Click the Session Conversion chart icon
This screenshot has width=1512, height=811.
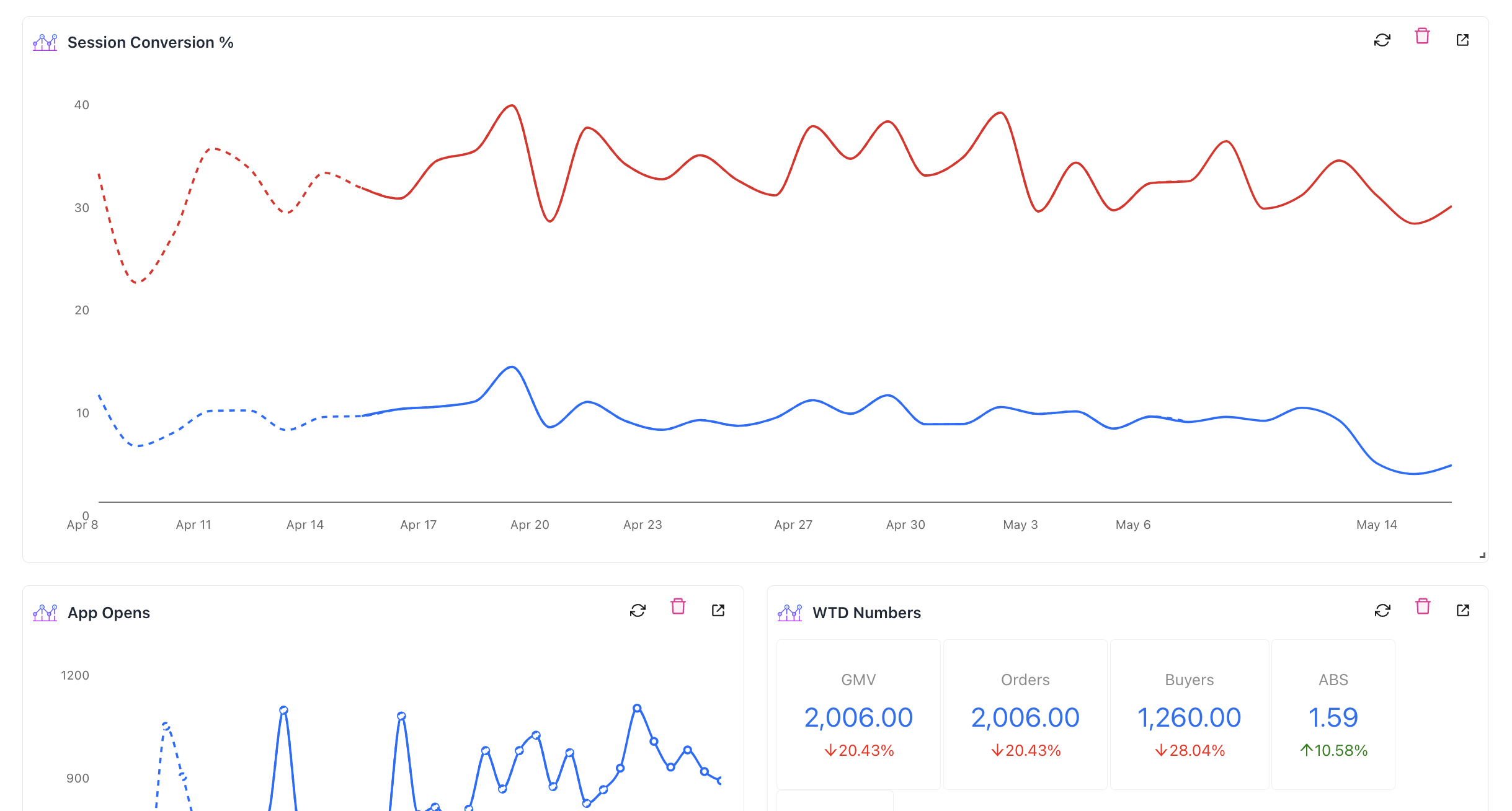click(45, 42)
